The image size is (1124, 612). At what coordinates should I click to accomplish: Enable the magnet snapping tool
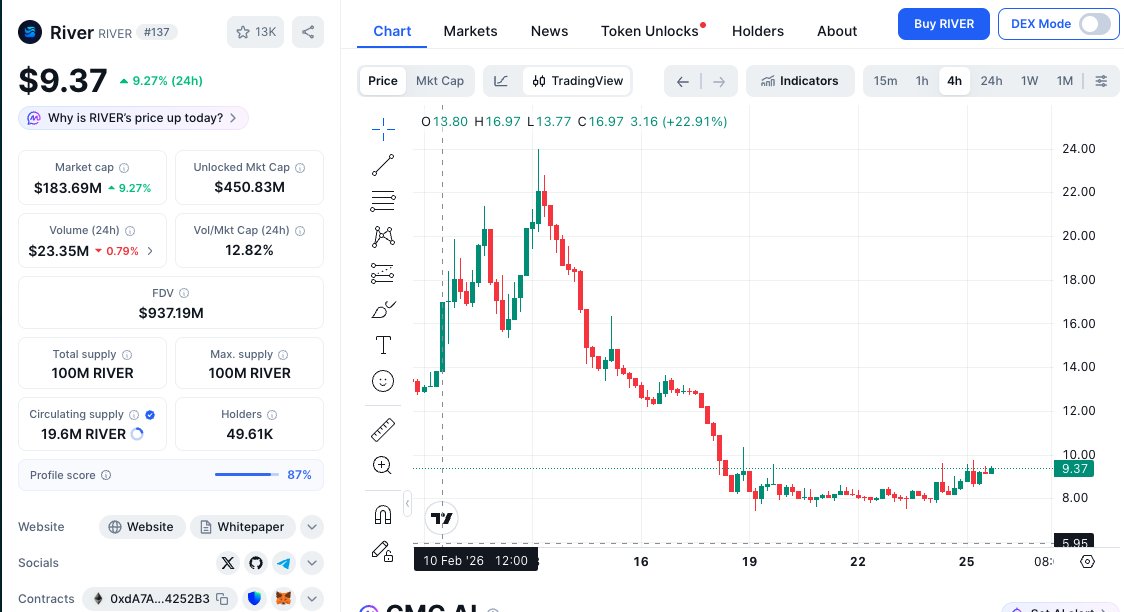click(383, 515)
